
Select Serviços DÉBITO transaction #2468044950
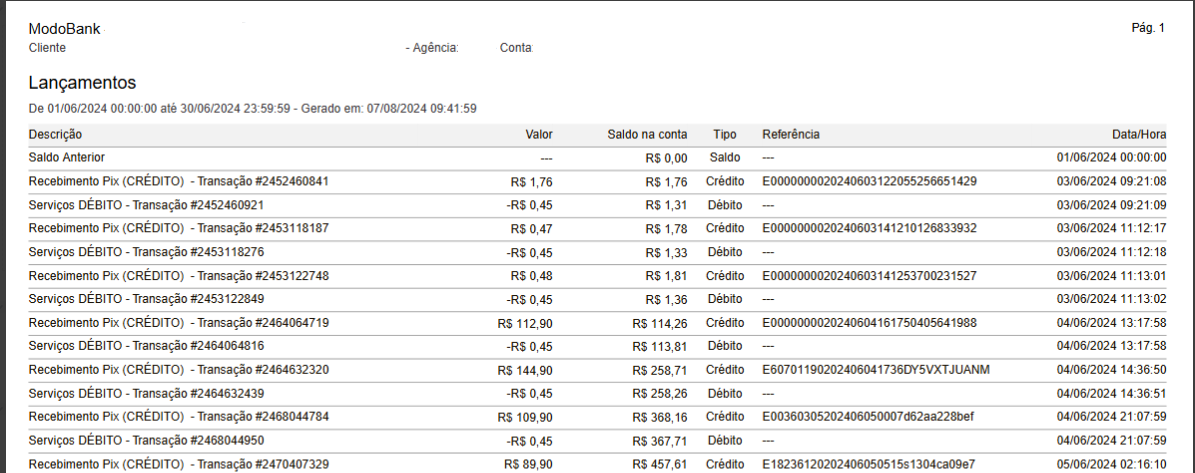(146, 439)
